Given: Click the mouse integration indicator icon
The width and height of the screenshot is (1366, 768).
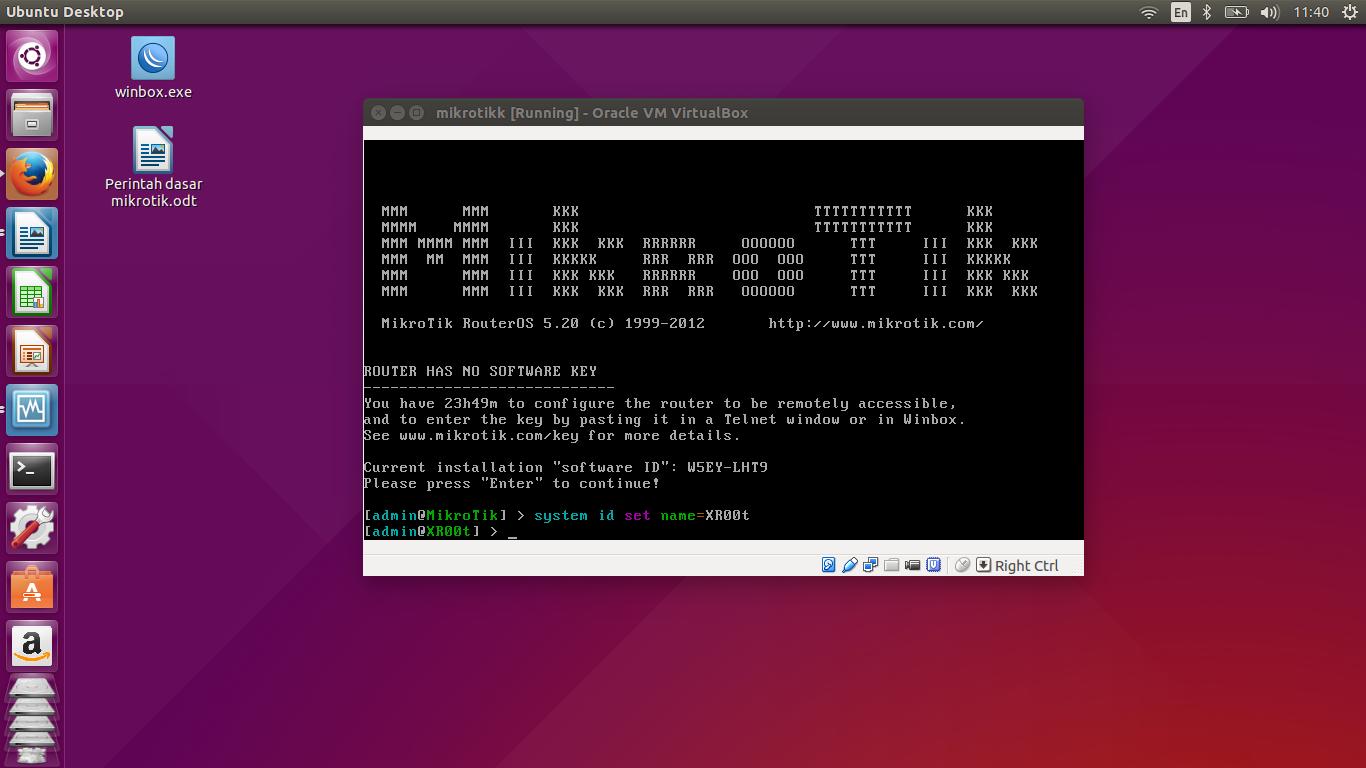Looking at the screenshot, I should [x=962, y=565].
